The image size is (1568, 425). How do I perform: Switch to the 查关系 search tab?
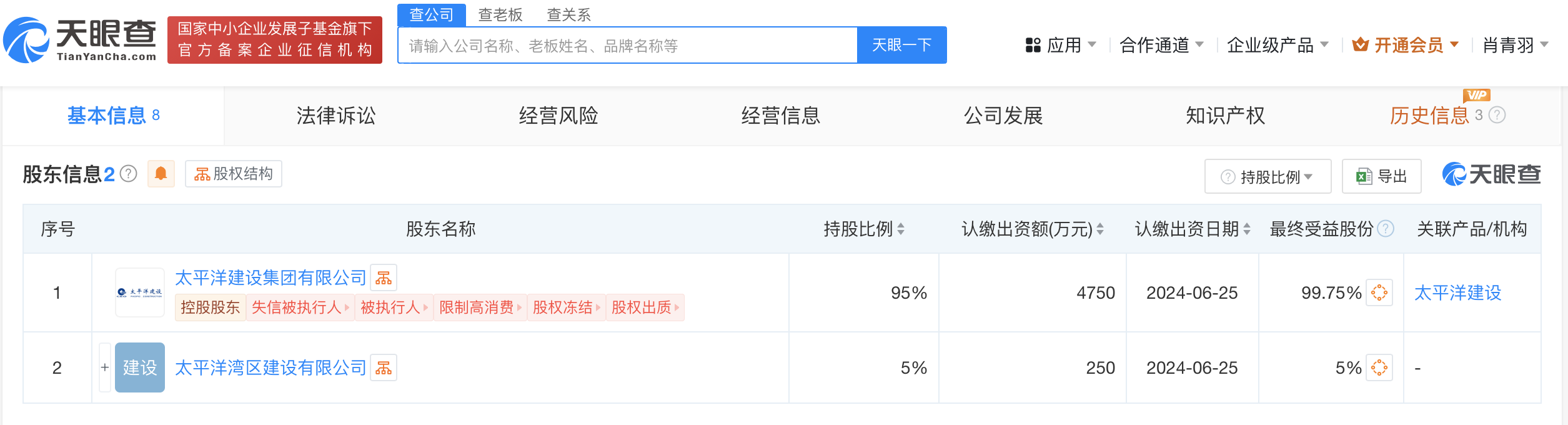(x=569, y=14)
